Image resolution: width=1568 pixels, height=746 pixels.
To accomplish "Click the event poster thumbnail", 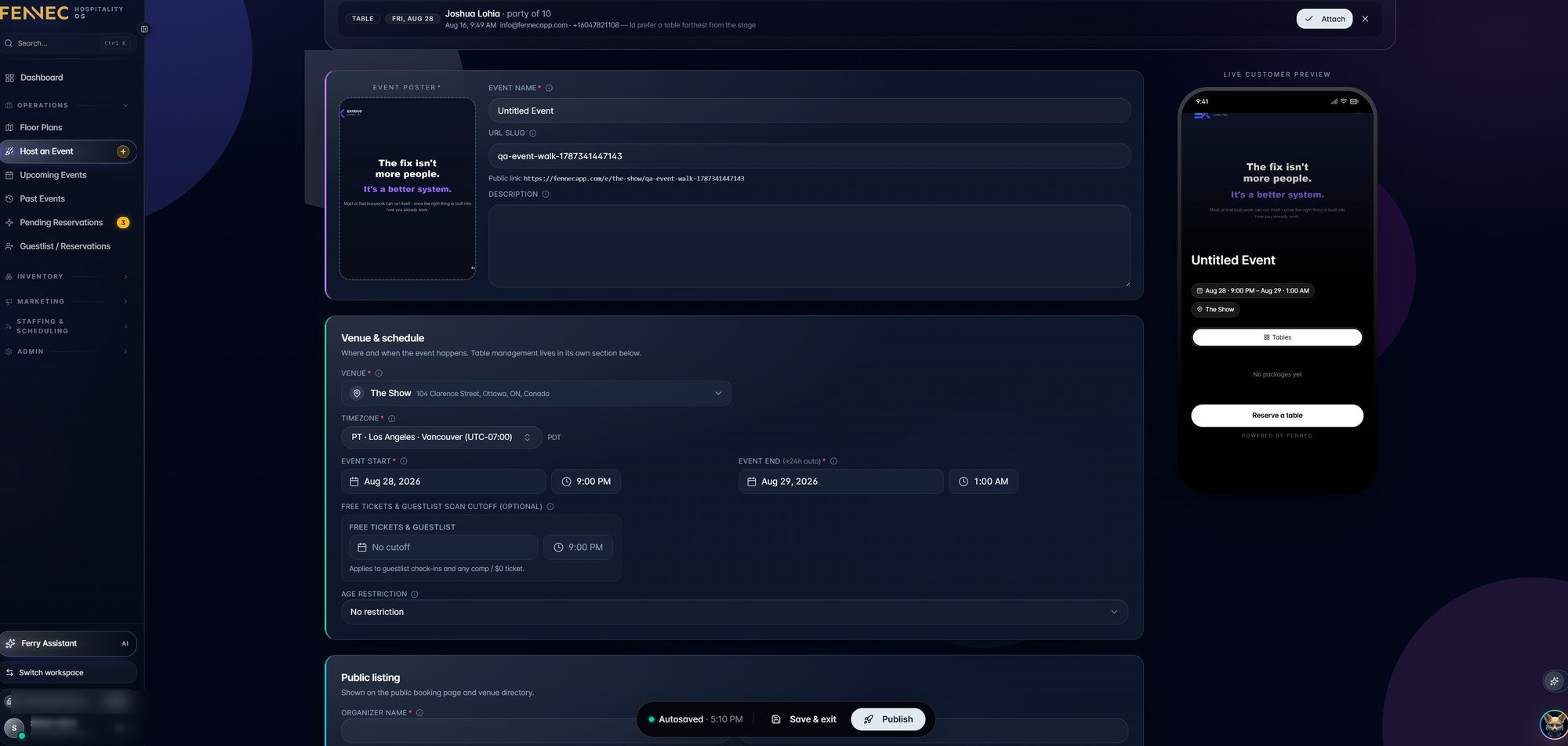I will pos(408,188).
